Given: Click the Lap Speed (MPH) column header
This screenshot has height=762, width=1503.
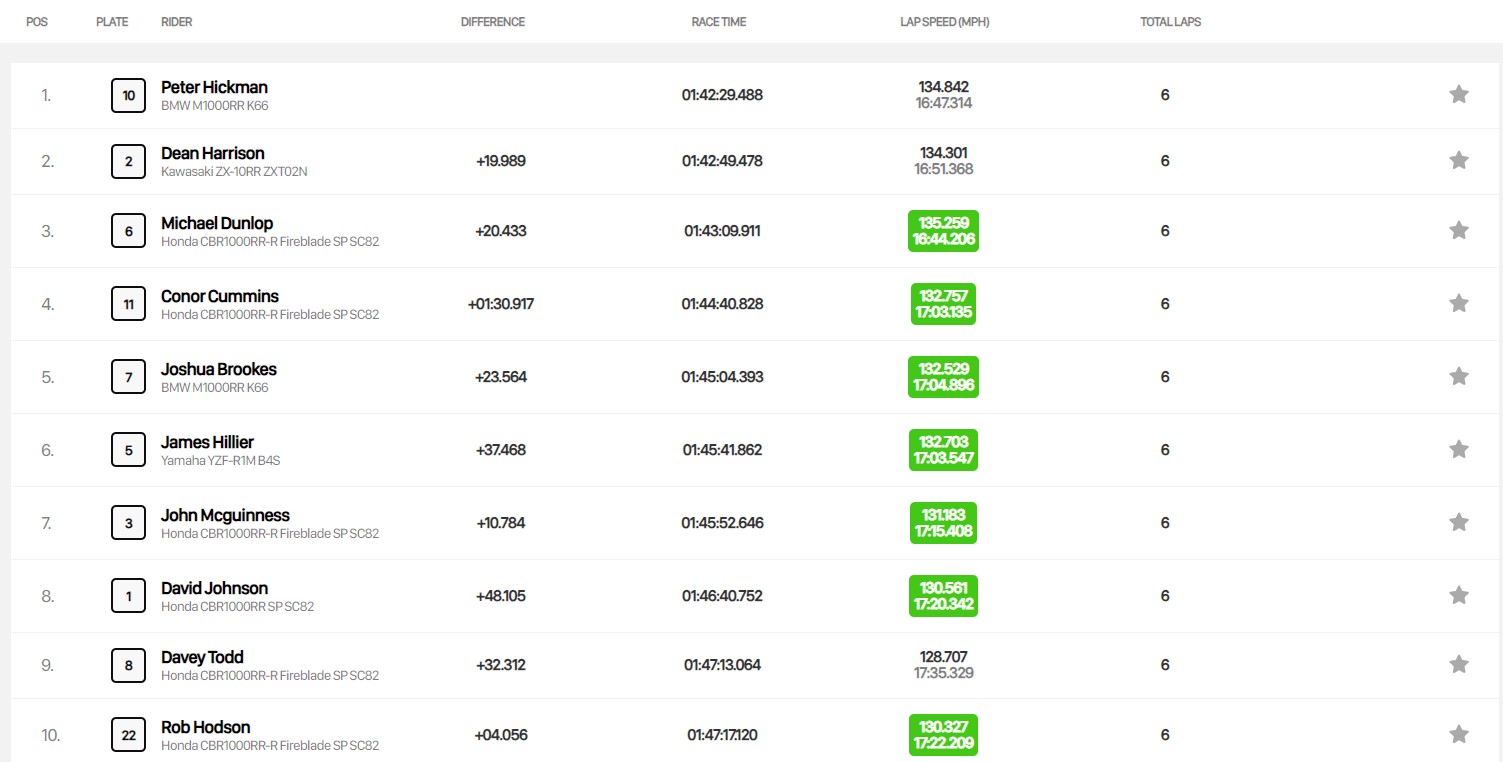Looking at the screenshot, I should pos(944,22).
